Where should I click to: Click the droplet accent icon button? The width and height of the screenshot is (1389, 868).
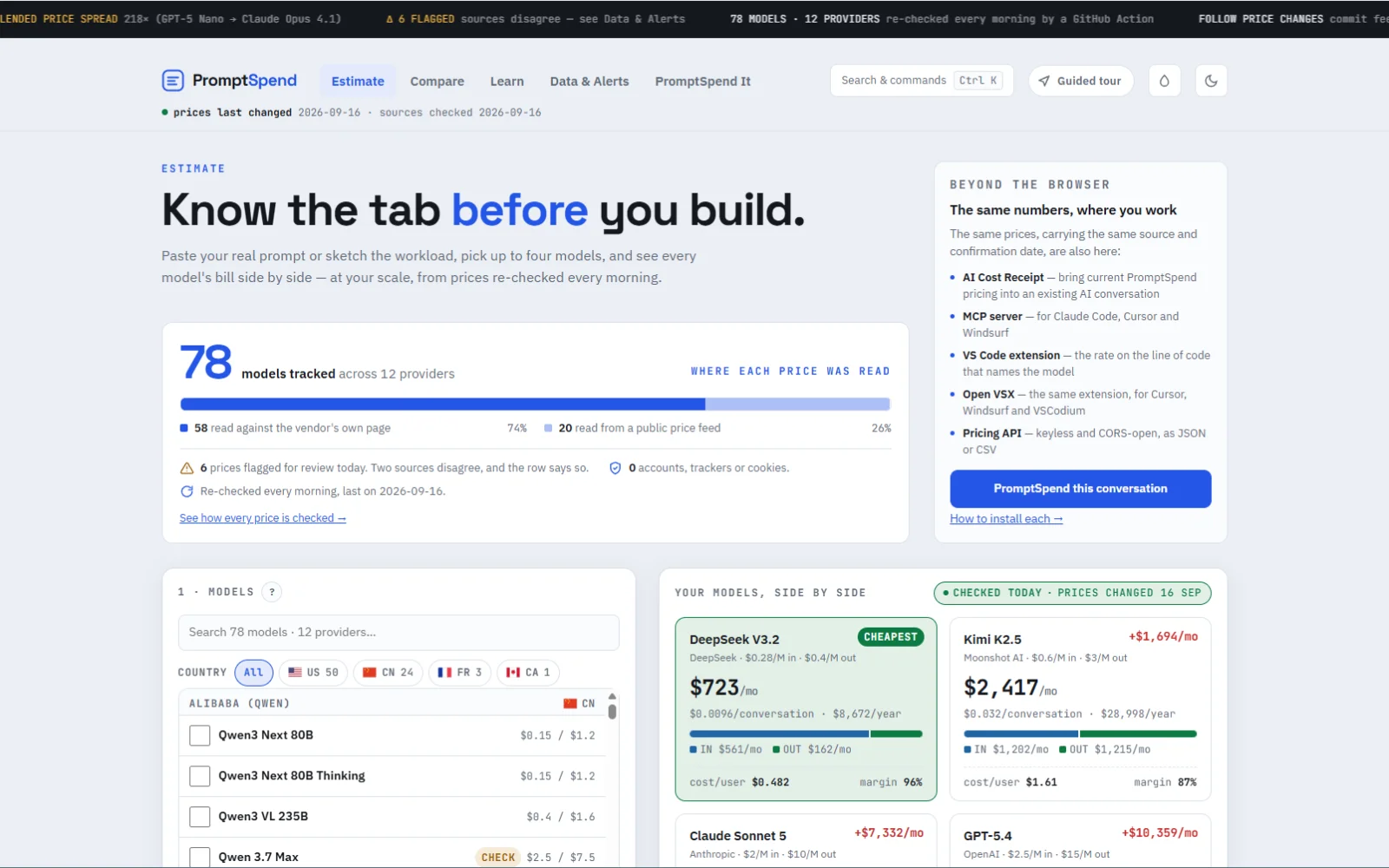(x=1164, y=81)
